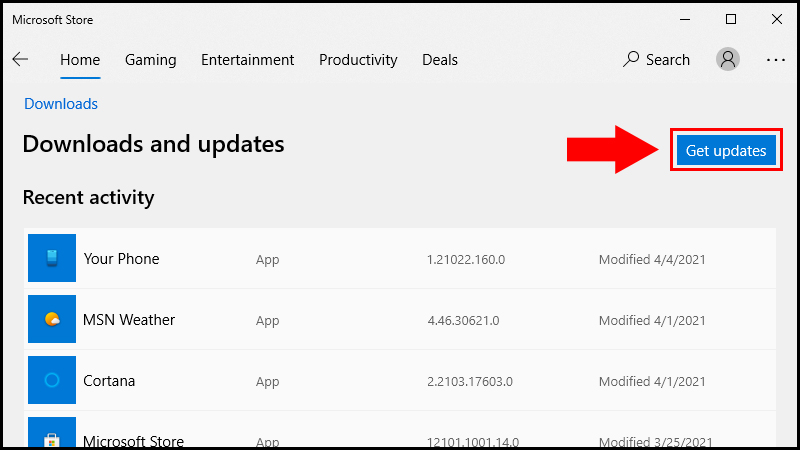
Task: Open the Productivity tab
Action: click(x=358, y=60)
